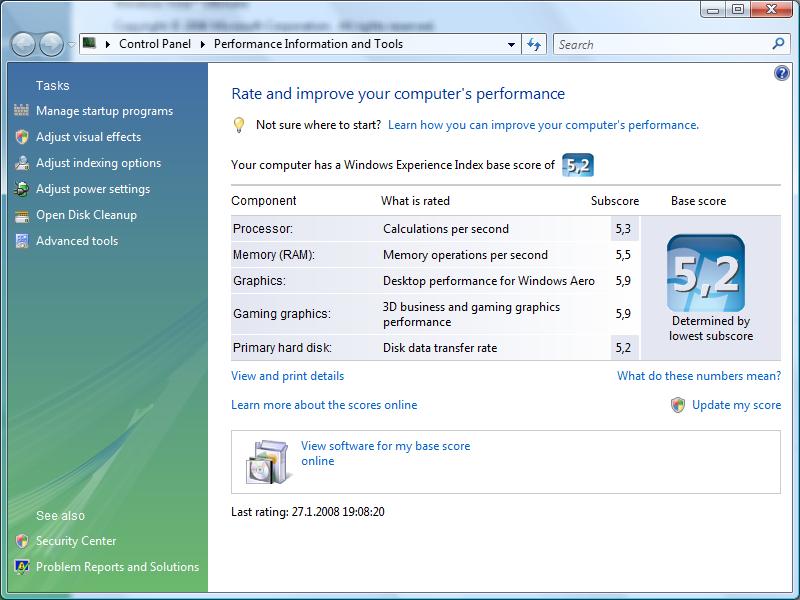800x600 pixels.
Task: Select the Gaming graphics row label
Action: (x=282, y=314)
